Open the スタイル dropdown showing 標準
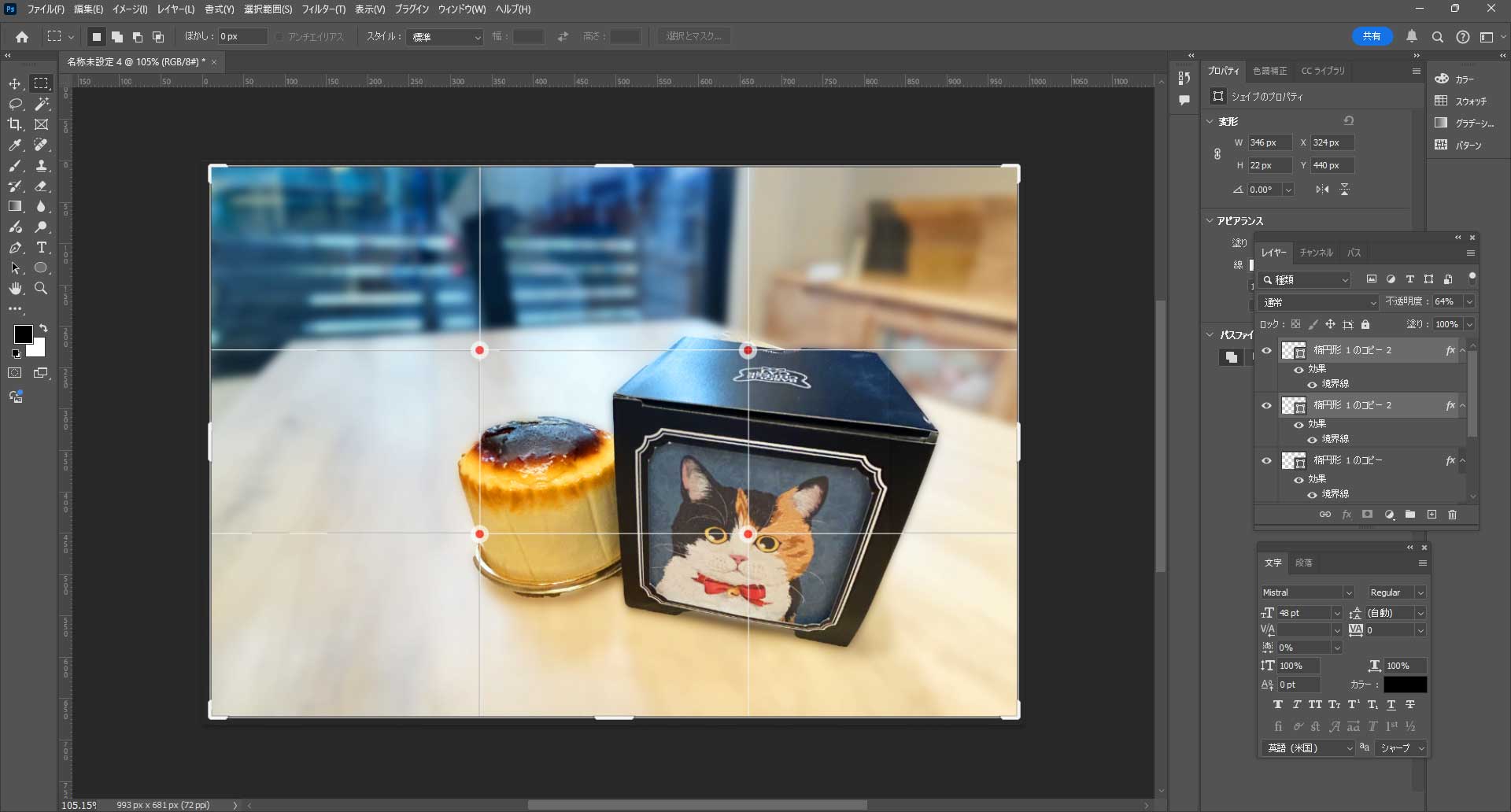The image size is (1511, 812). click(x=445, y=37)
